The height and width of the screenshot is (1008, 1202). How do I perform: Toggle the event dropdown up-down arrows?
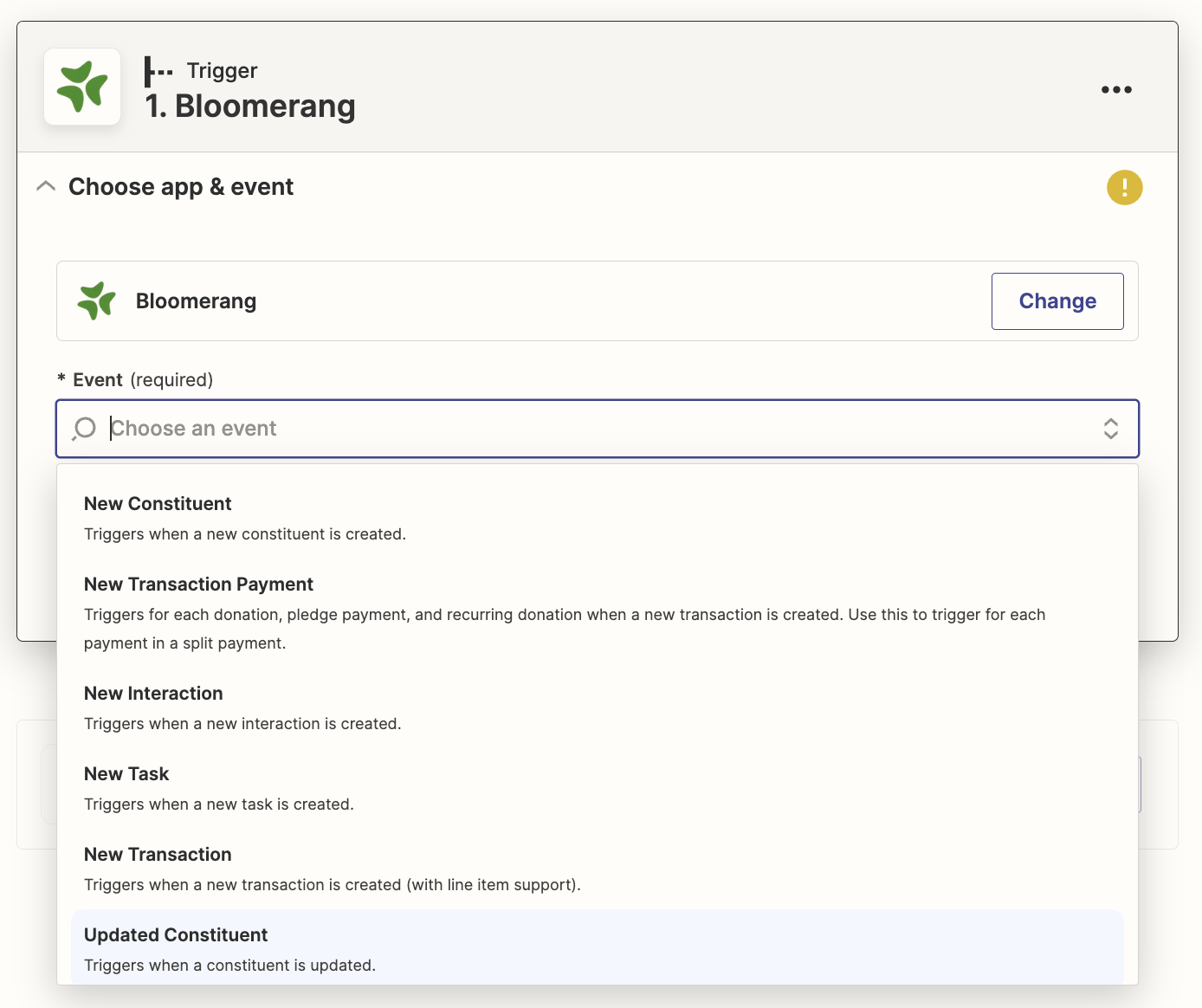(x=1110, y=429)
